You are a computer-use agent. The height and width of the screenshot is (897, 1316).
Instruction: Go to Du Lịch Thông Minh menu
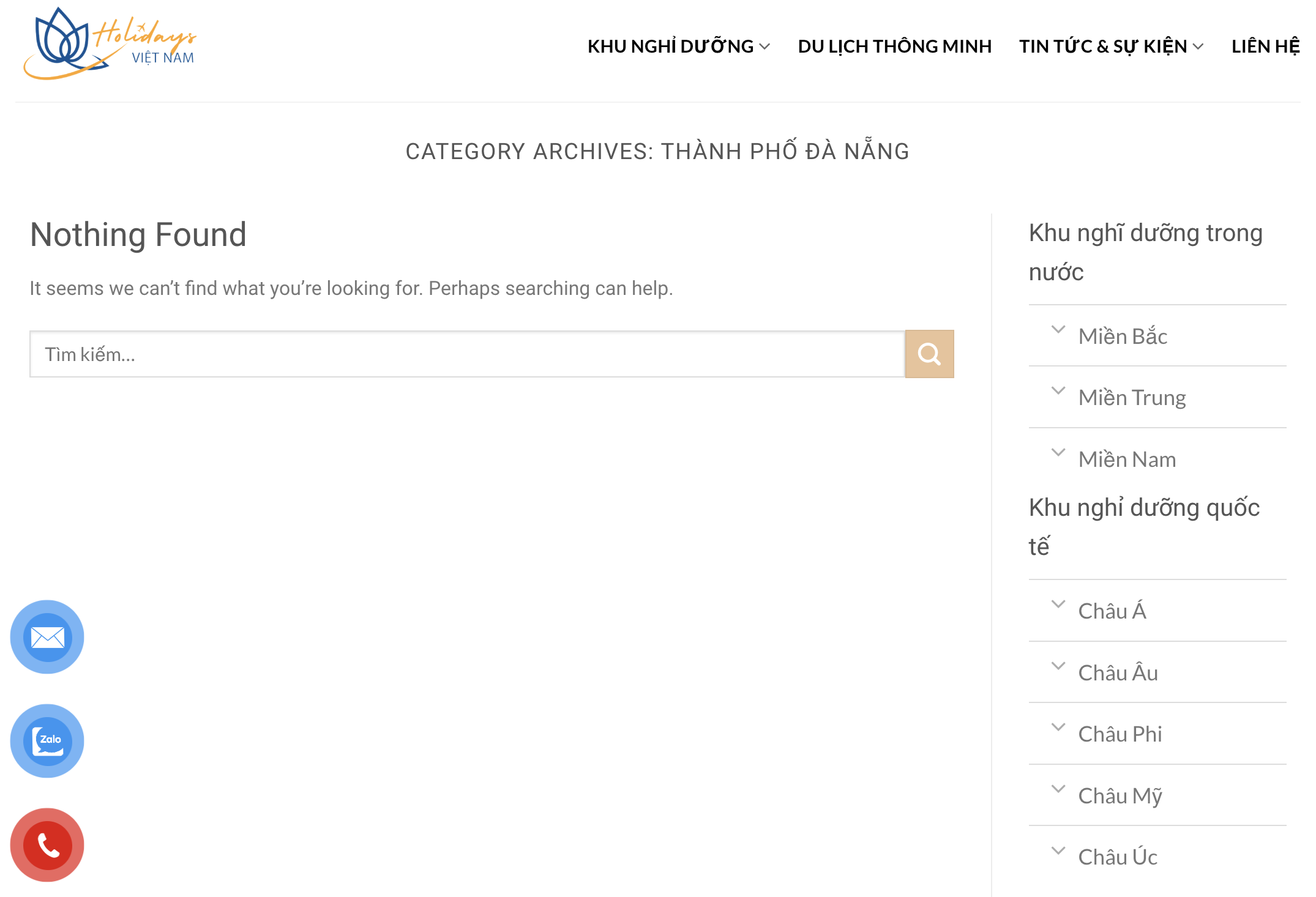coord(894,47)
